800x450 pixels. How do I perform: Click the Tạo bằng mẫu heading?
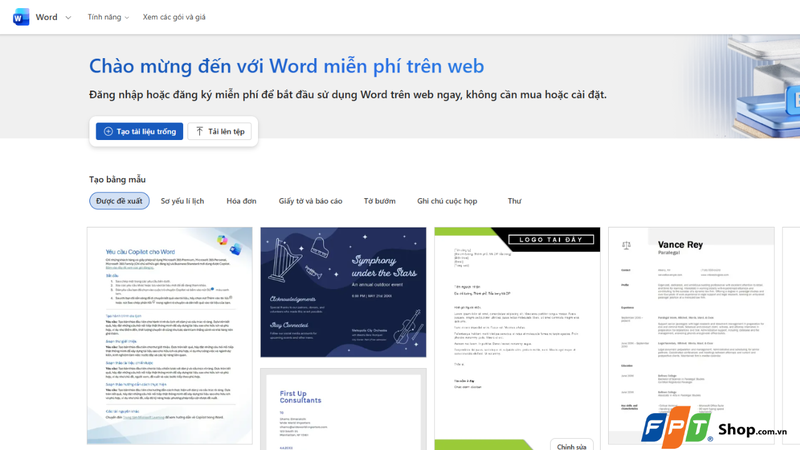[117, 180]
